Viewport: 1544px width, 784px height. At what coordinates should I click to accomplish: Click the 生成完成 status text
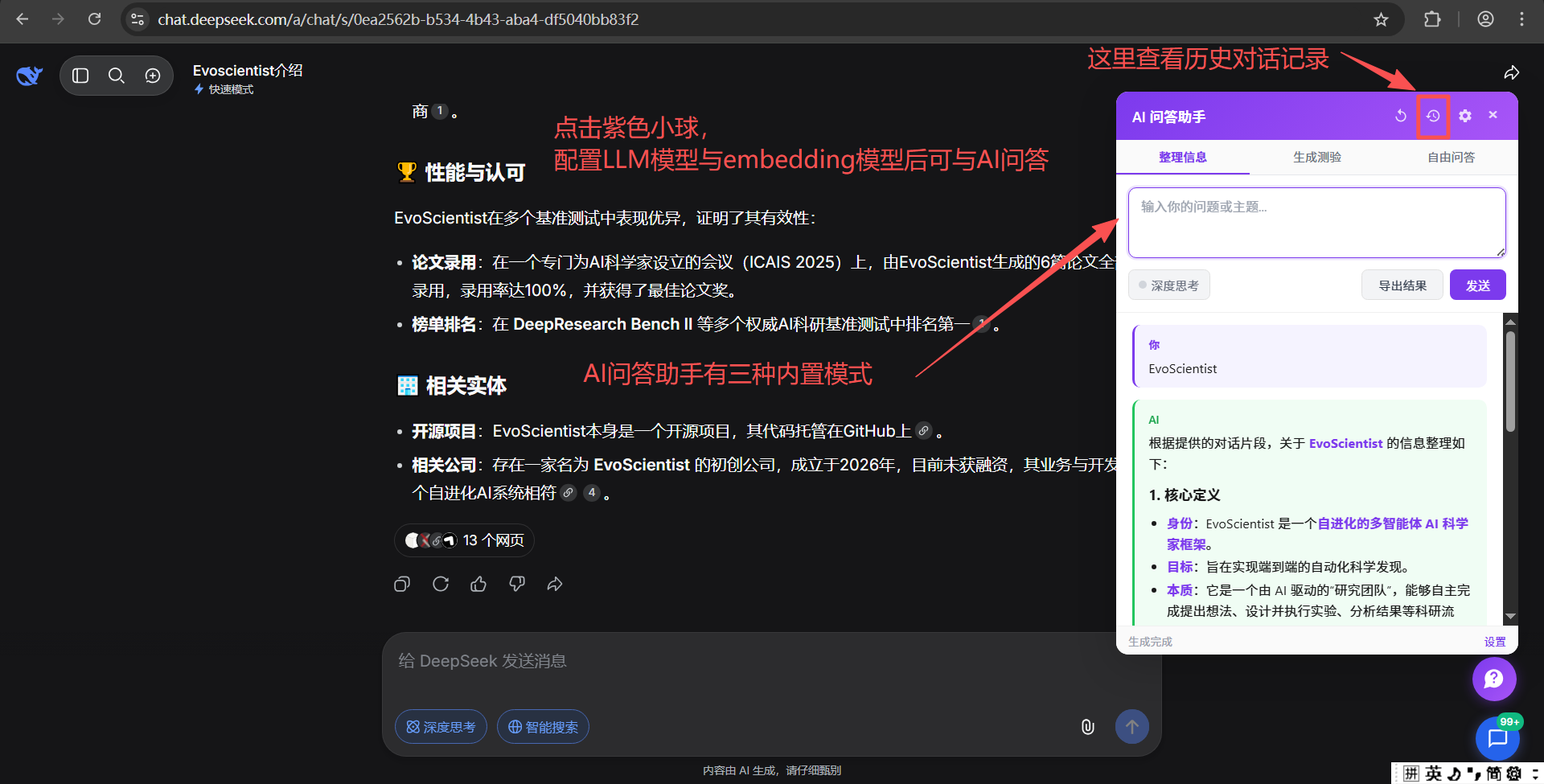point(1150,642)
